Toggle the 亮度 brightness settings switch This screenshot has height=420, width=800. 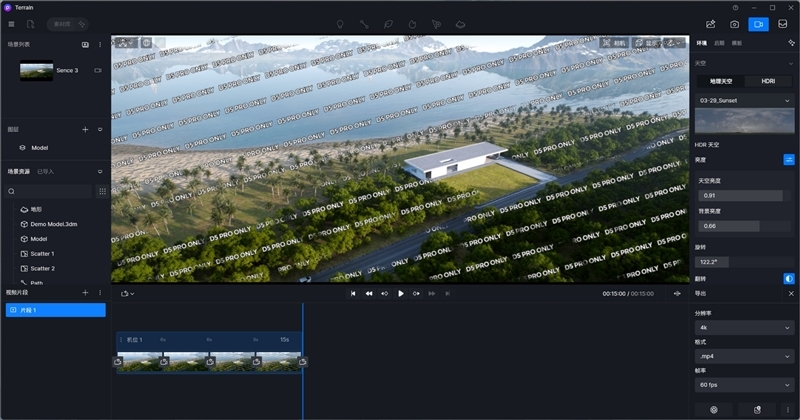coord(789,160)
